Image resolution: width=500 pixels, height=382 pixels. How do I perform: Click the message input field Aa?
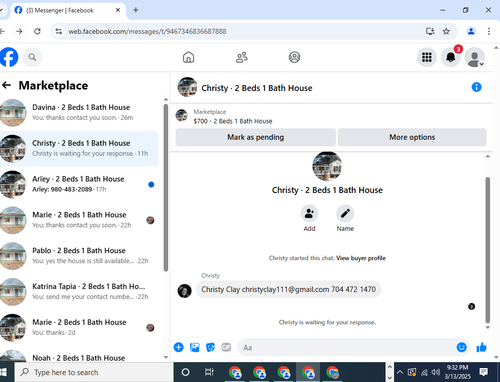347,348
